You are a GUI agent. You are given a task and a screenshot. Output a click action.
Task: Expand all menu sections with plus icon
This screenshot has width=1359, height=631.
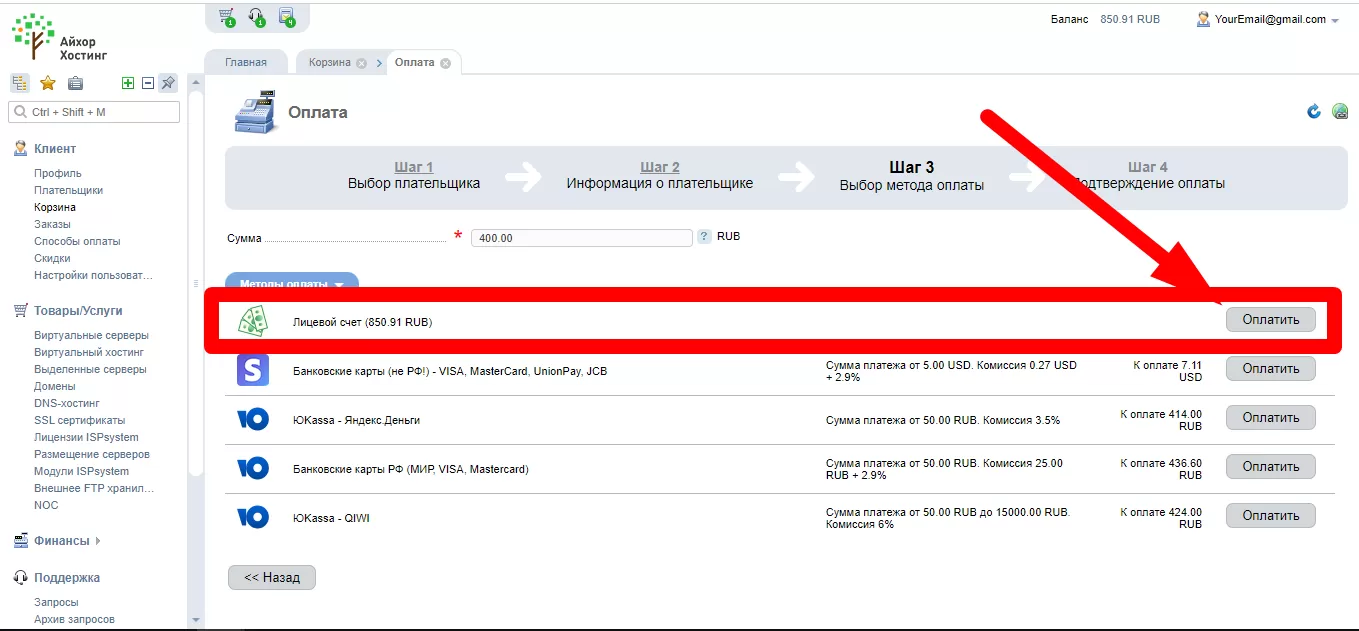128,83
